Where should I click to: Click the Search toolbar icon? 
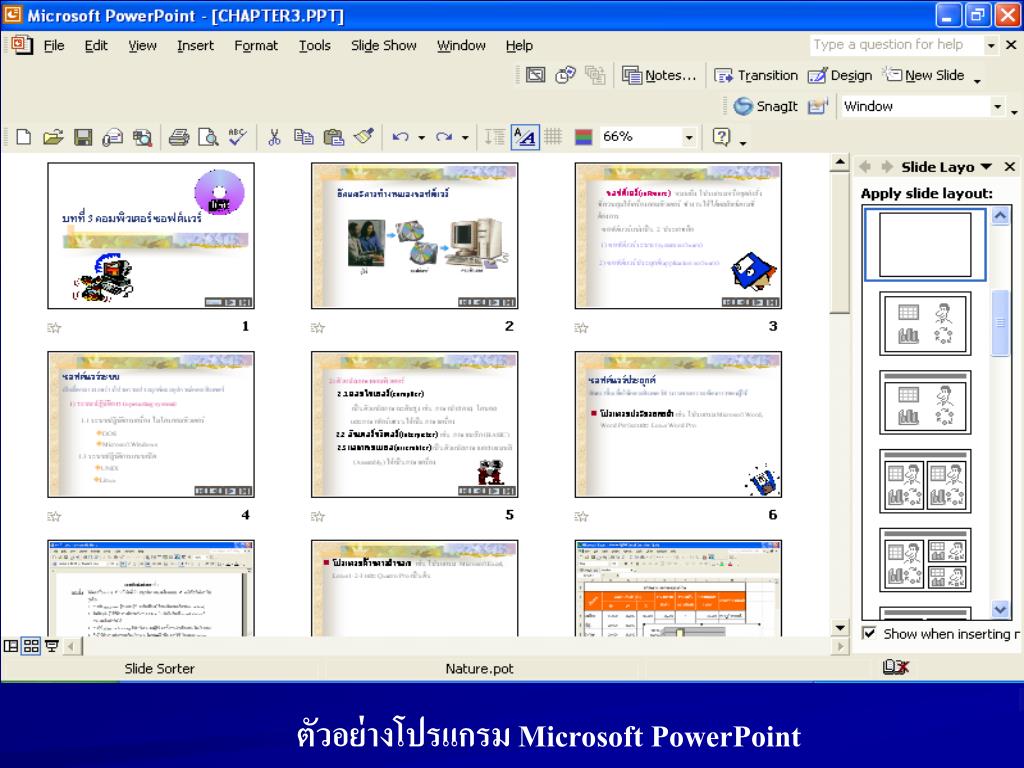[x=142, y=137]
